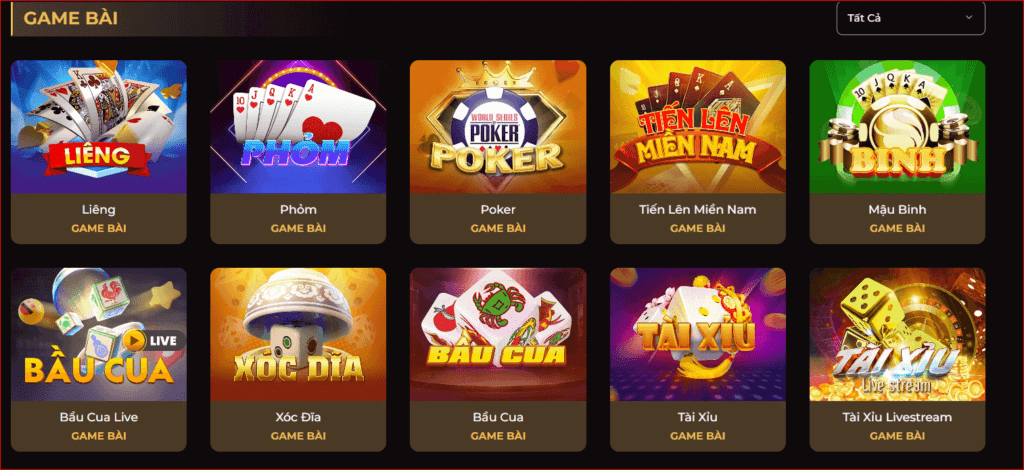Open the Liêng card game thumbnail

click(x=99, y=127)
